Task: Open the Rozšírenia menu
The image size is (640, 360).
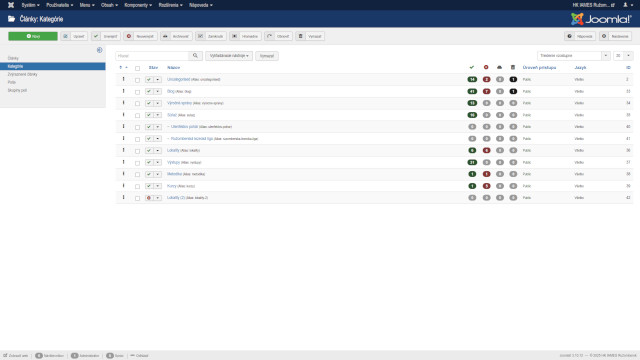Action: [x=171, y=5]
